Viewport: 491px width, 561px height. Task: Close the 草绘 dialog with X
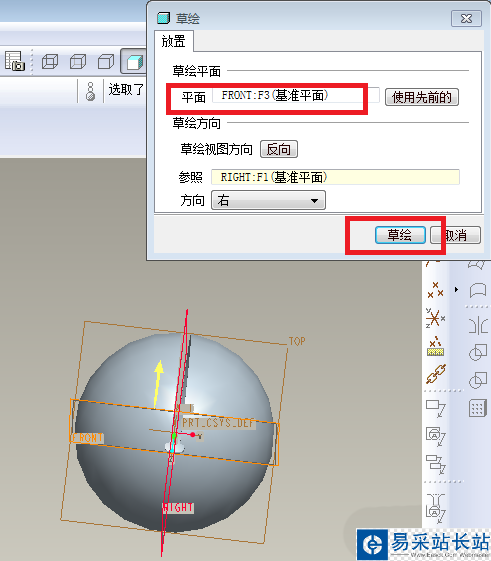(466, 19)
